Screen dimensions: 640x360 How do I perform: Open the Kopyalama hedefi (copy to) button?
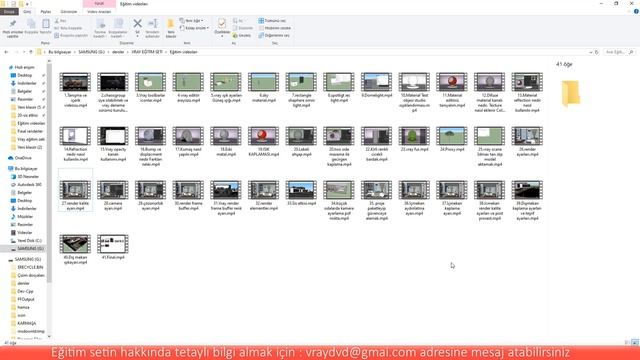(x=118, y=28)
